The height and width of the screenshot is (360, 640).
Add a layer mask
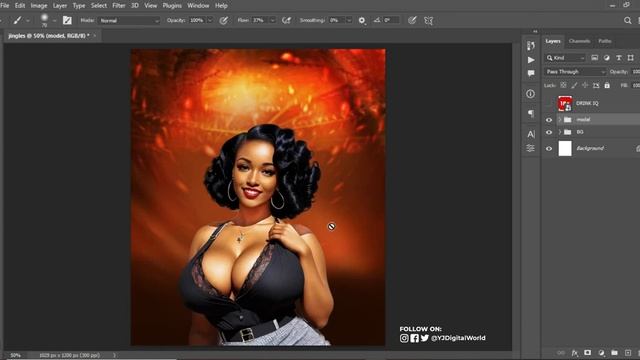(588, 353)
